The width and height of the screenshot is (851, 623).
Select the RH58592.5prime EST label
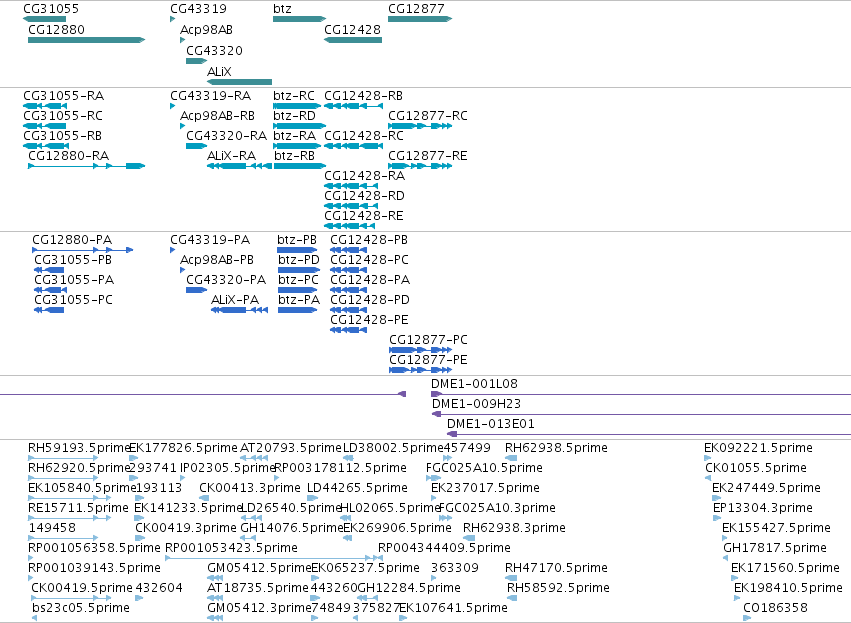[558, 588]
